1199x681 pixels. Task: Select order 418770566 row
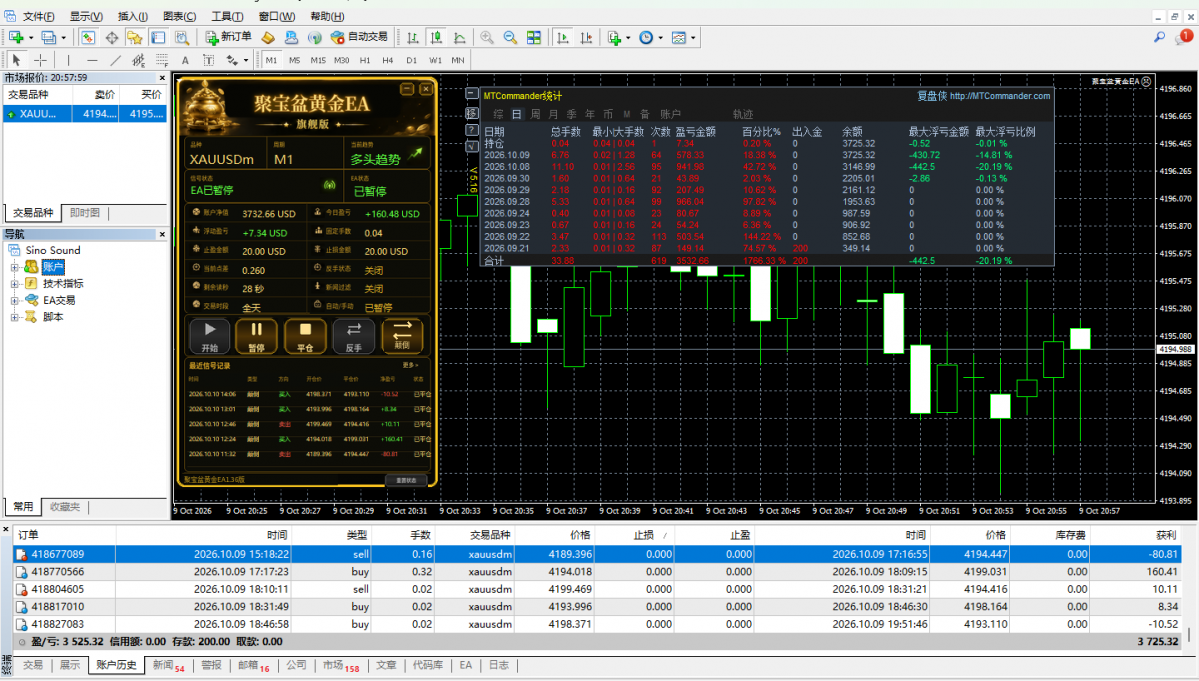point(596,572)
